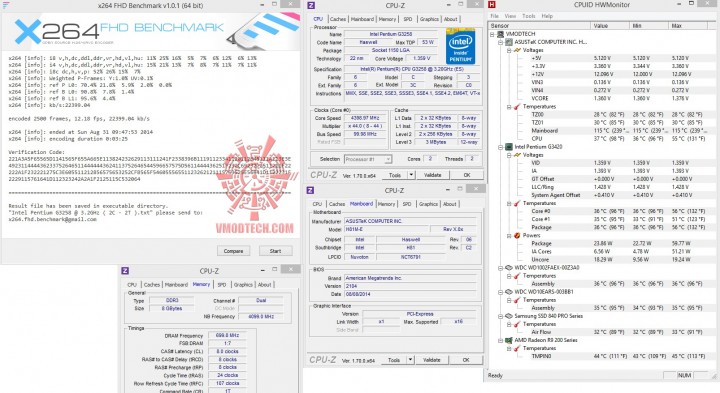This screenshot has width=720, height=393.
Task: Click the top CPU-Z window's purple Z icon
Action: [x=311, y=6]
